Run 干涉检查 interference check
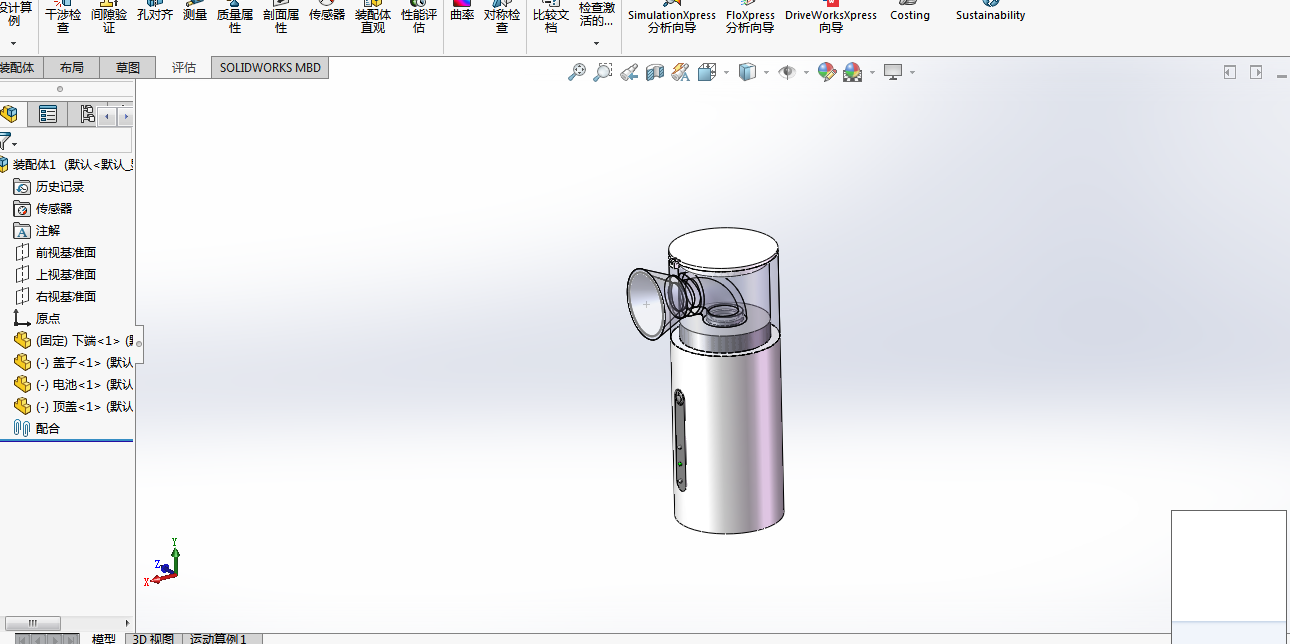The image size is (1290, 644). tap(63, 20)
